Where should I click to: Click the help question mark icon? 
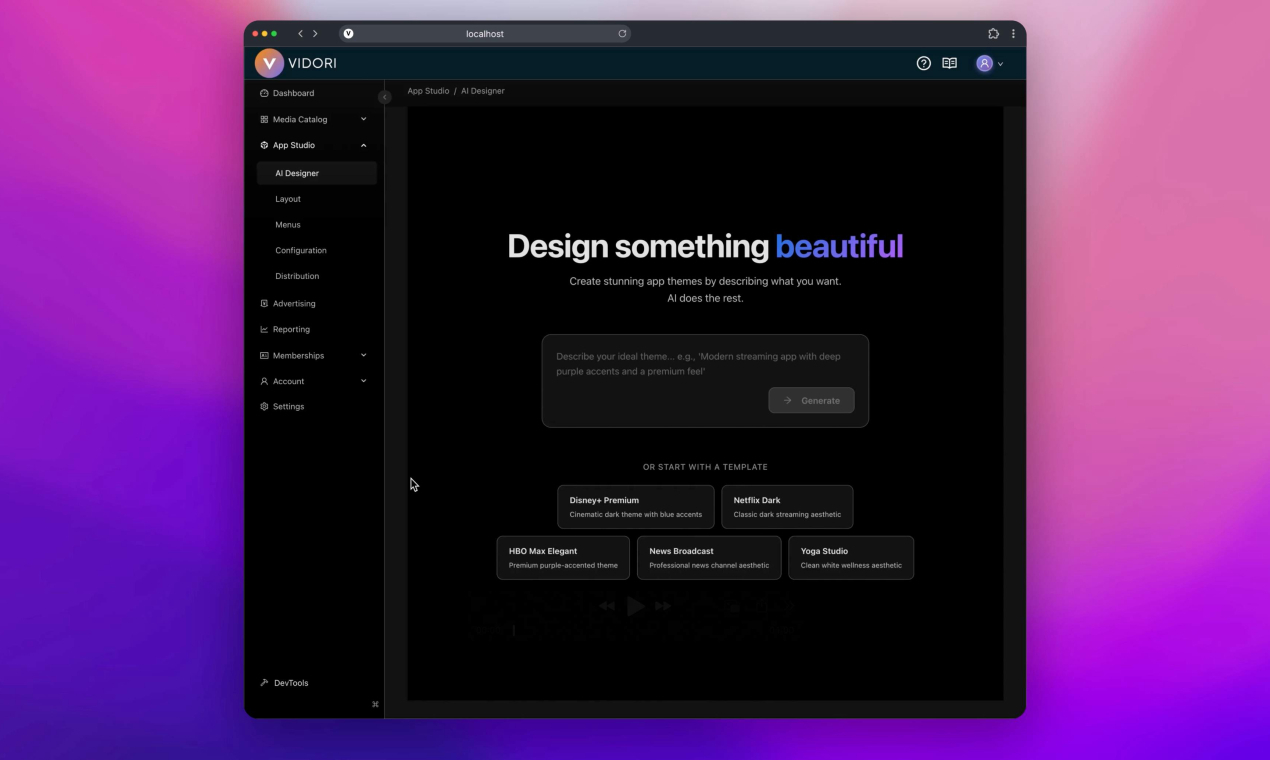tap(923, 63)
